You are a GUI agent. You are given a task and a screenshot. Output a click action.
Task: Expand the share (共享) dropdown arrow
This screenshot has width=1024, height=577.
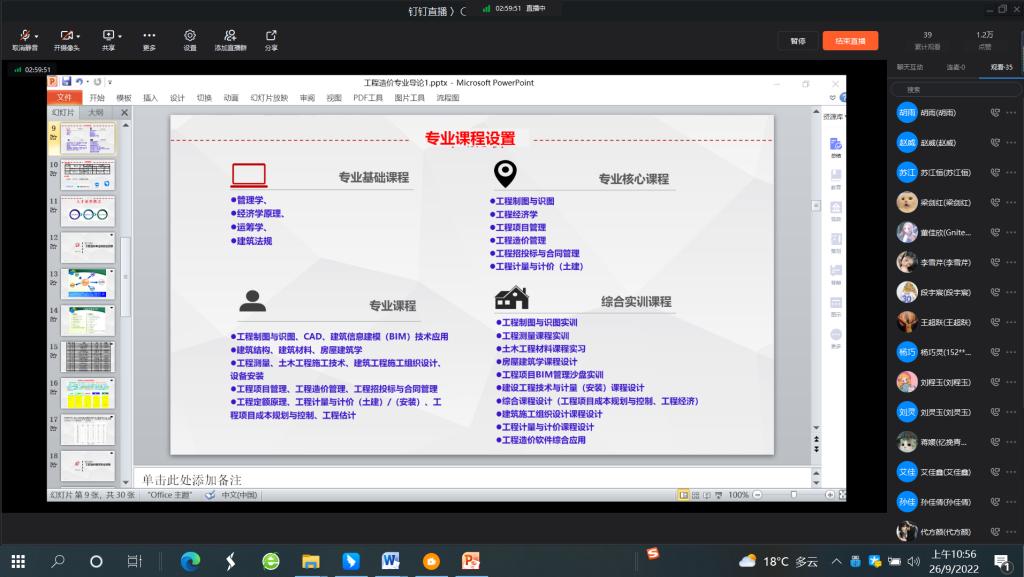(119, 35)
